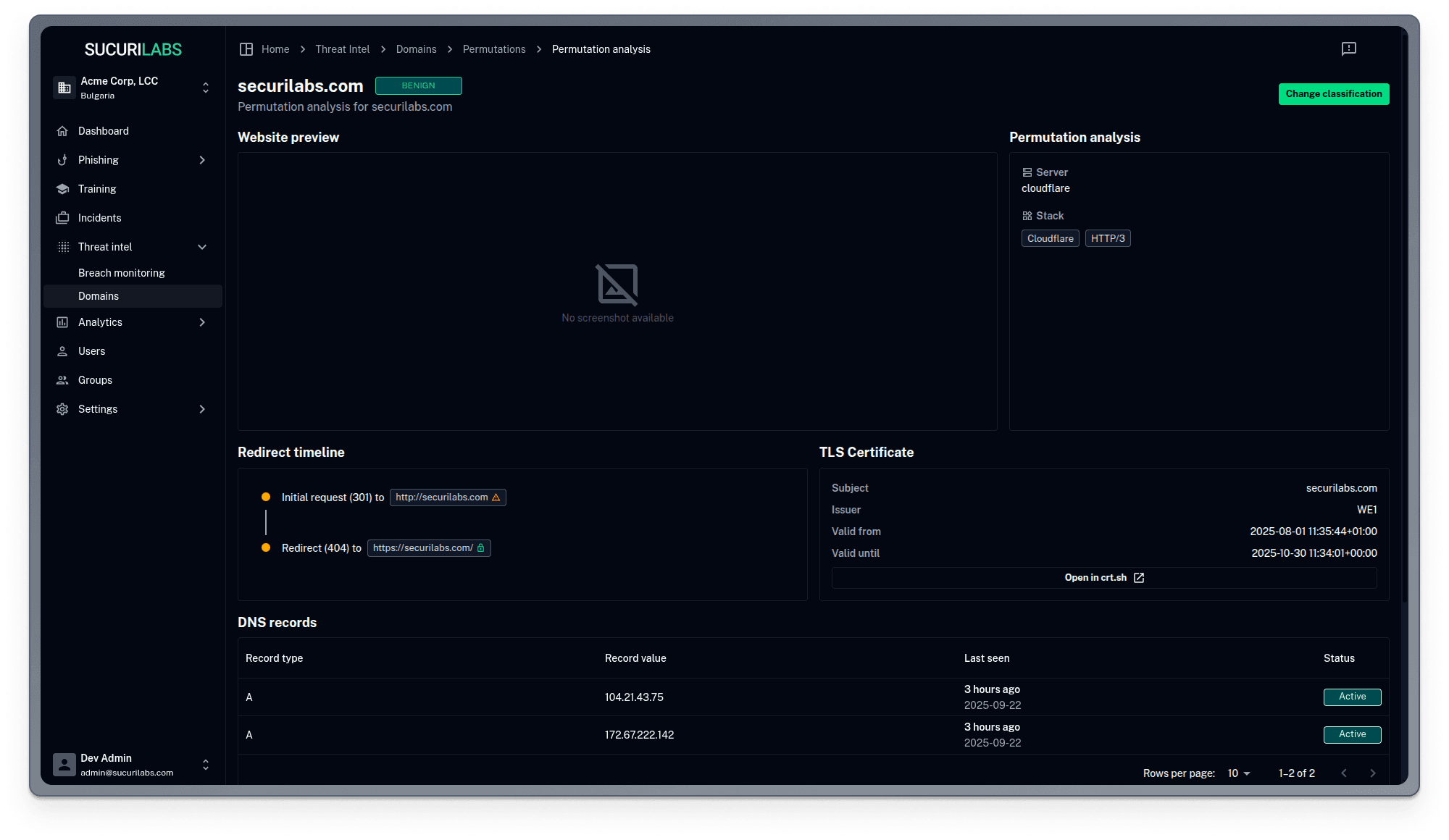This screenshot has width=1449, height=840.
Task: Click the Server section icon
Action: (x=1027, y=172)
